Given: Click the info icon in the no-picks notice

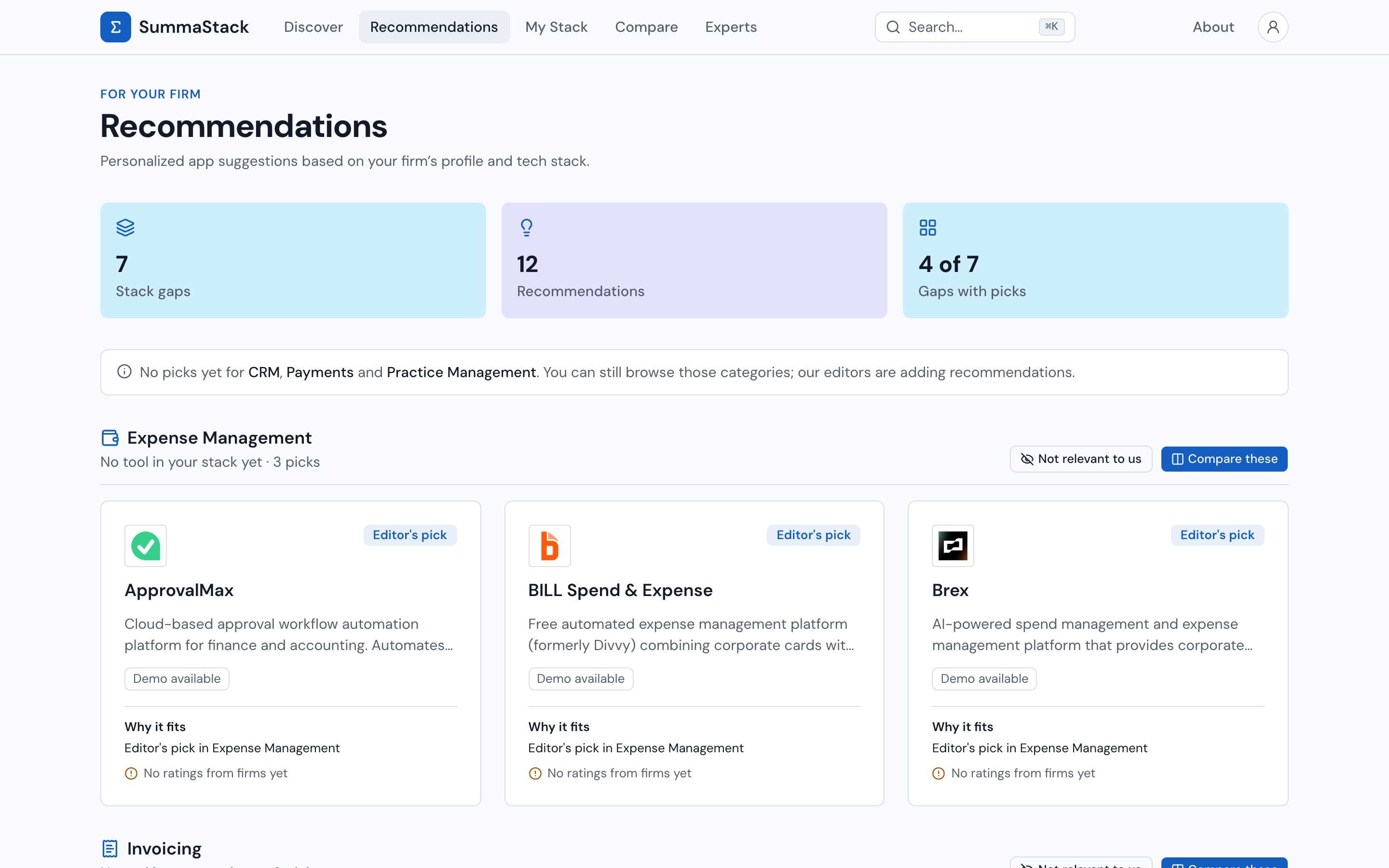Looking at the screenshot, I should (124, 371).
